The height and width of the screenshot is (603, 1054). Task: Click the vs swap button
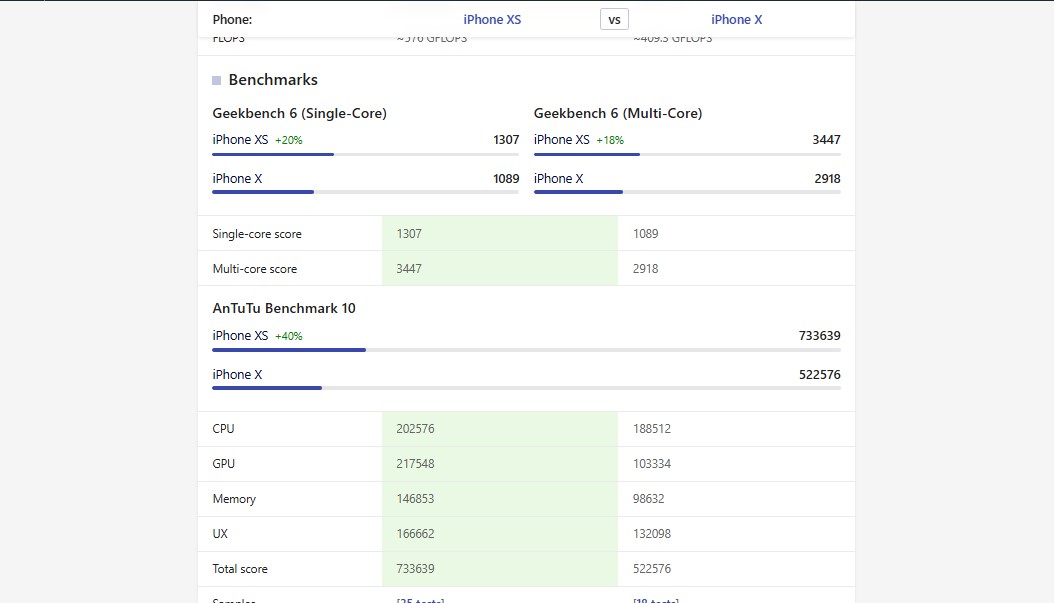click(614, 19)
